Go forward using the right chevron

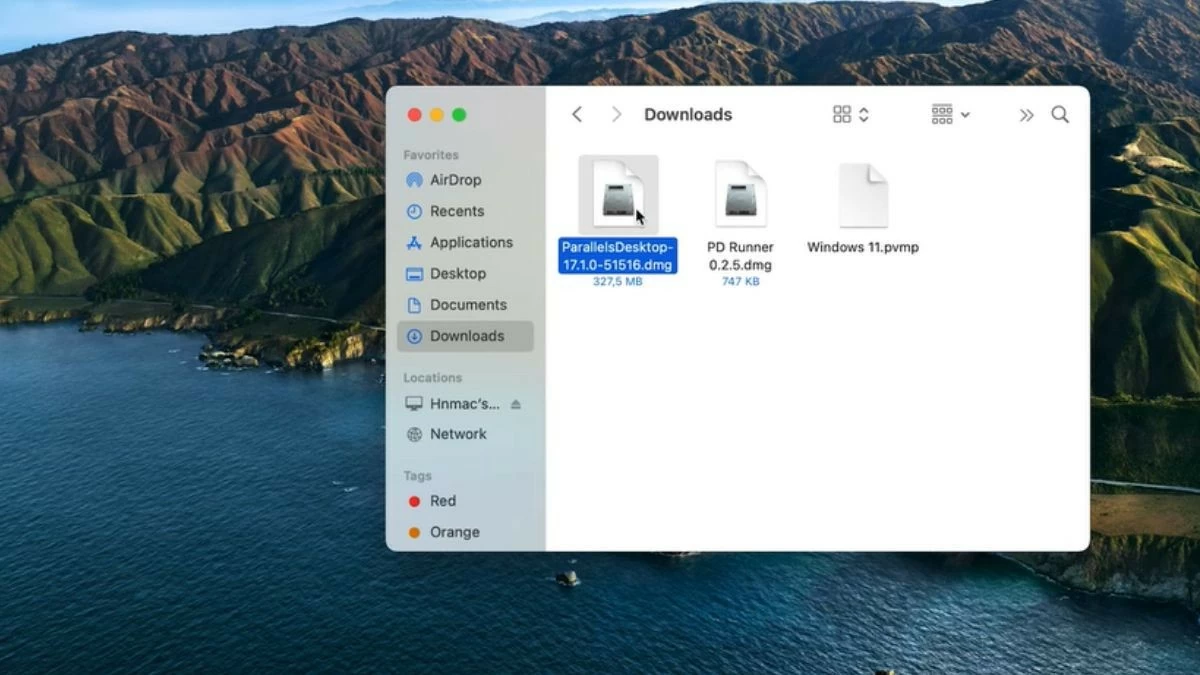coord(616,115)
